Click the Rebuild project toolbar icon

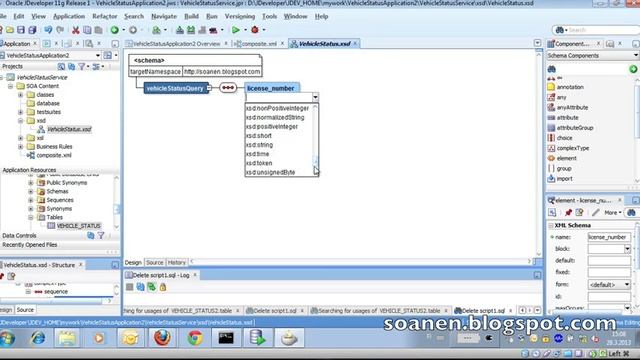pos(191,30)
